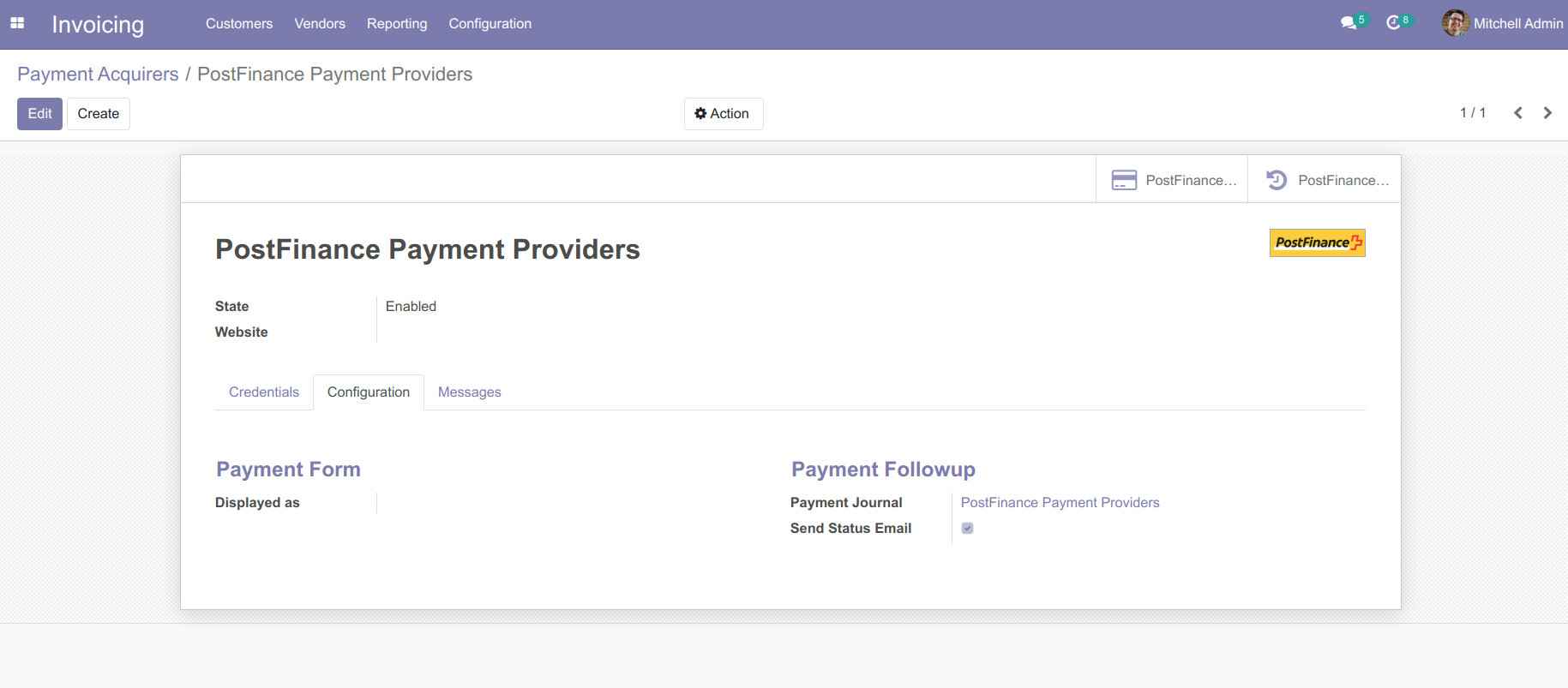
Task: Open the Action dropdown
Action: [723, 114]
